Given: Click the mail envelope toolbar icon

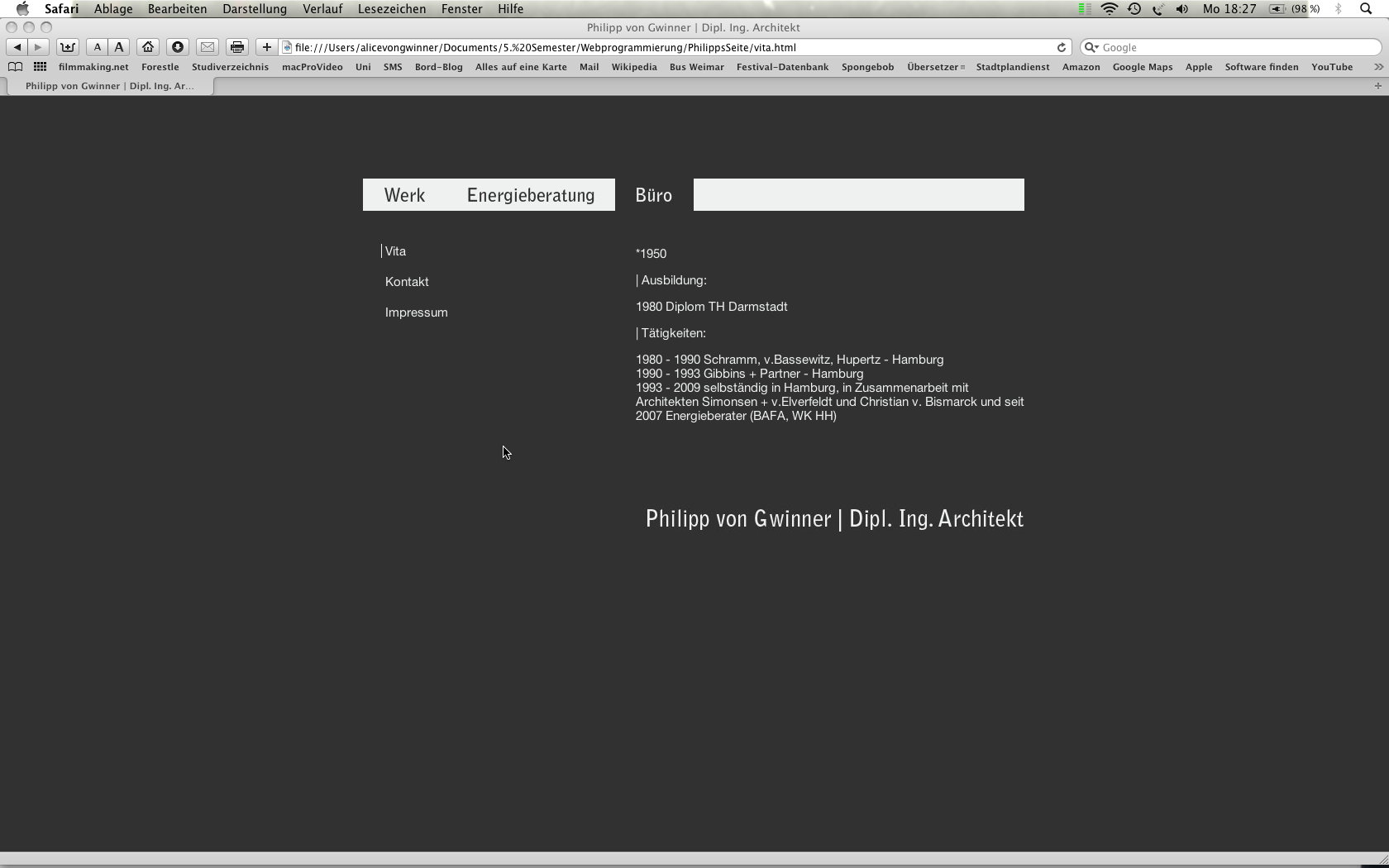Looking at the screenshot, I should (208, 47).
